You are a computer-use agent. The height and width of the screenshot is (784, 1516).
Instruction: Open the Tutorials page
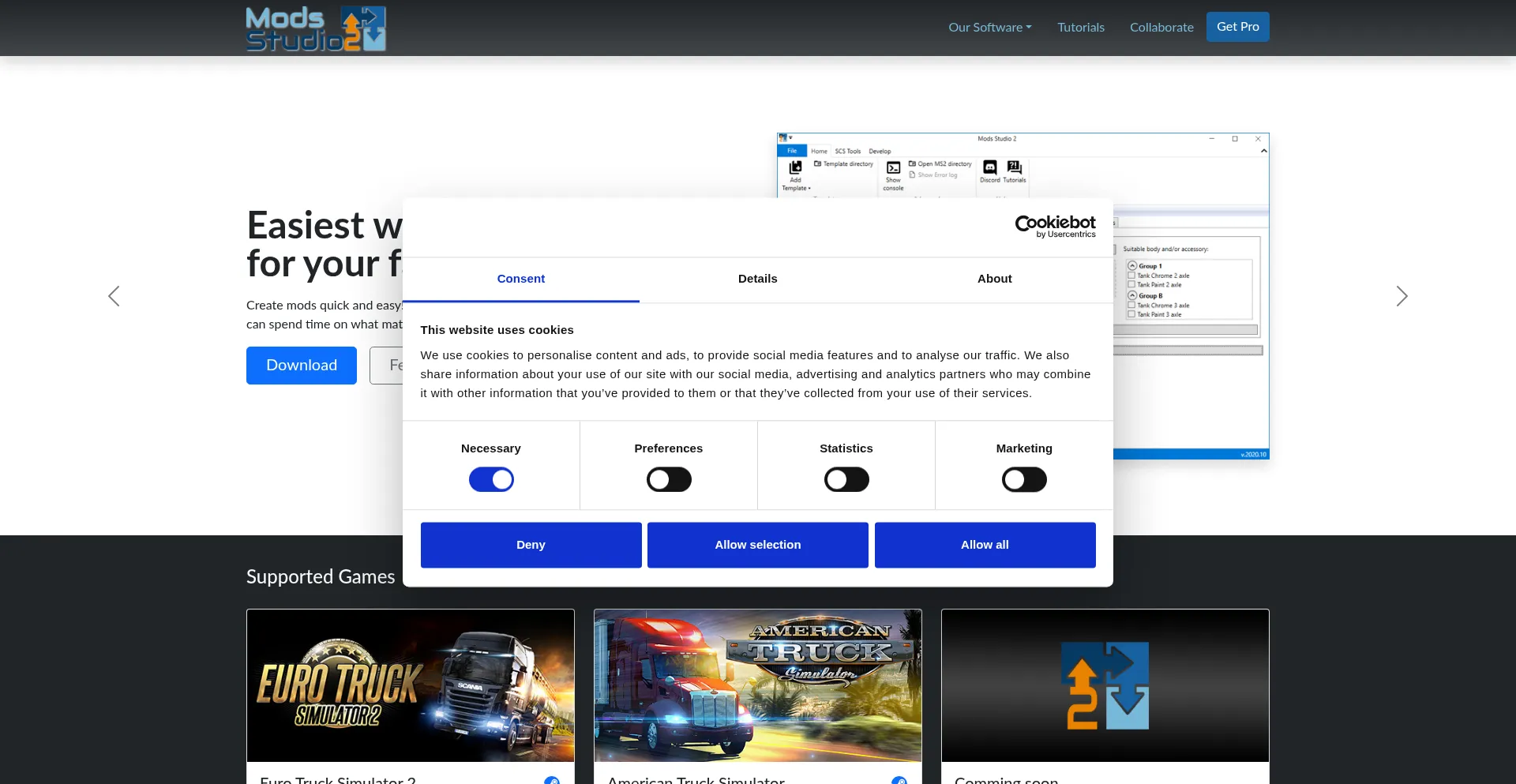[x=1081, y=27]
